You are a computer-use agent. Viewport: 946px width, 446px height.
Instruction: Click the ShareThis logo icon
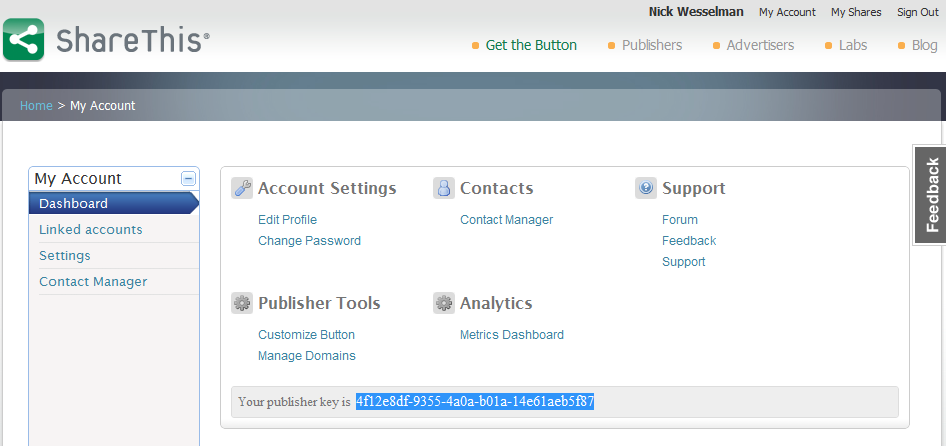23,40
